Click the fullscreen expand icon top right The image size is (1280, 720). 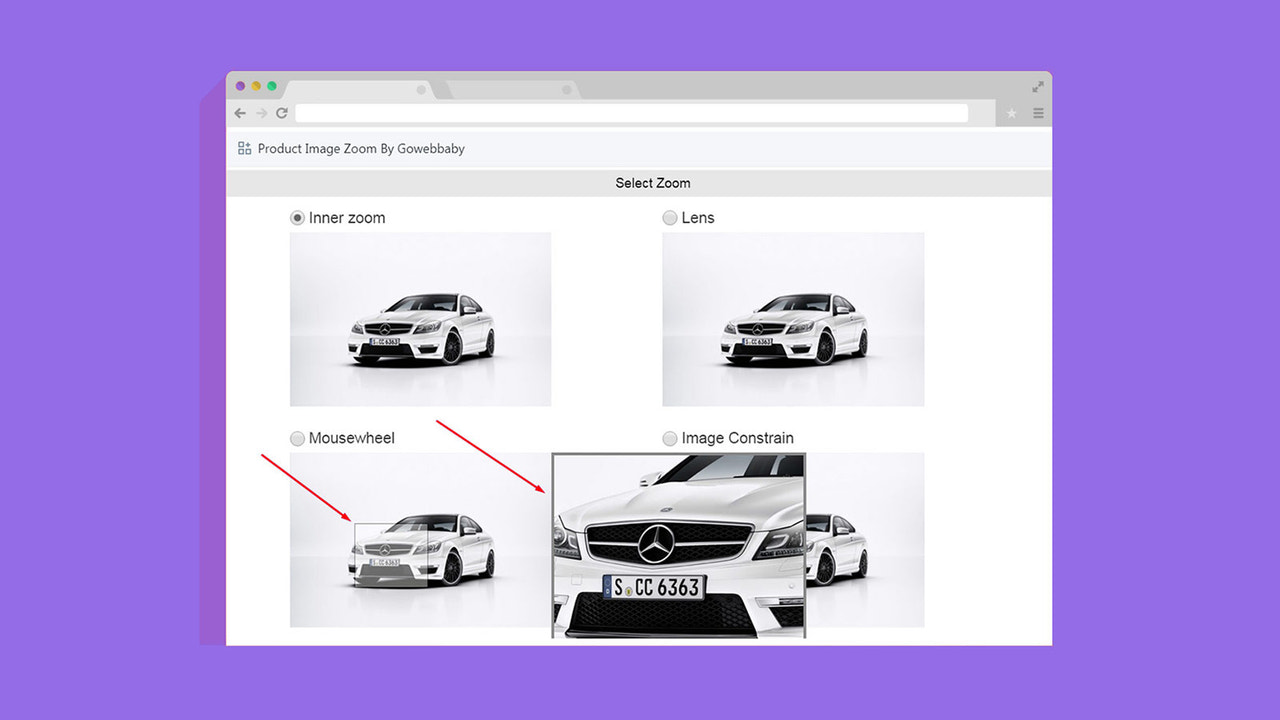pos(1037,86)
